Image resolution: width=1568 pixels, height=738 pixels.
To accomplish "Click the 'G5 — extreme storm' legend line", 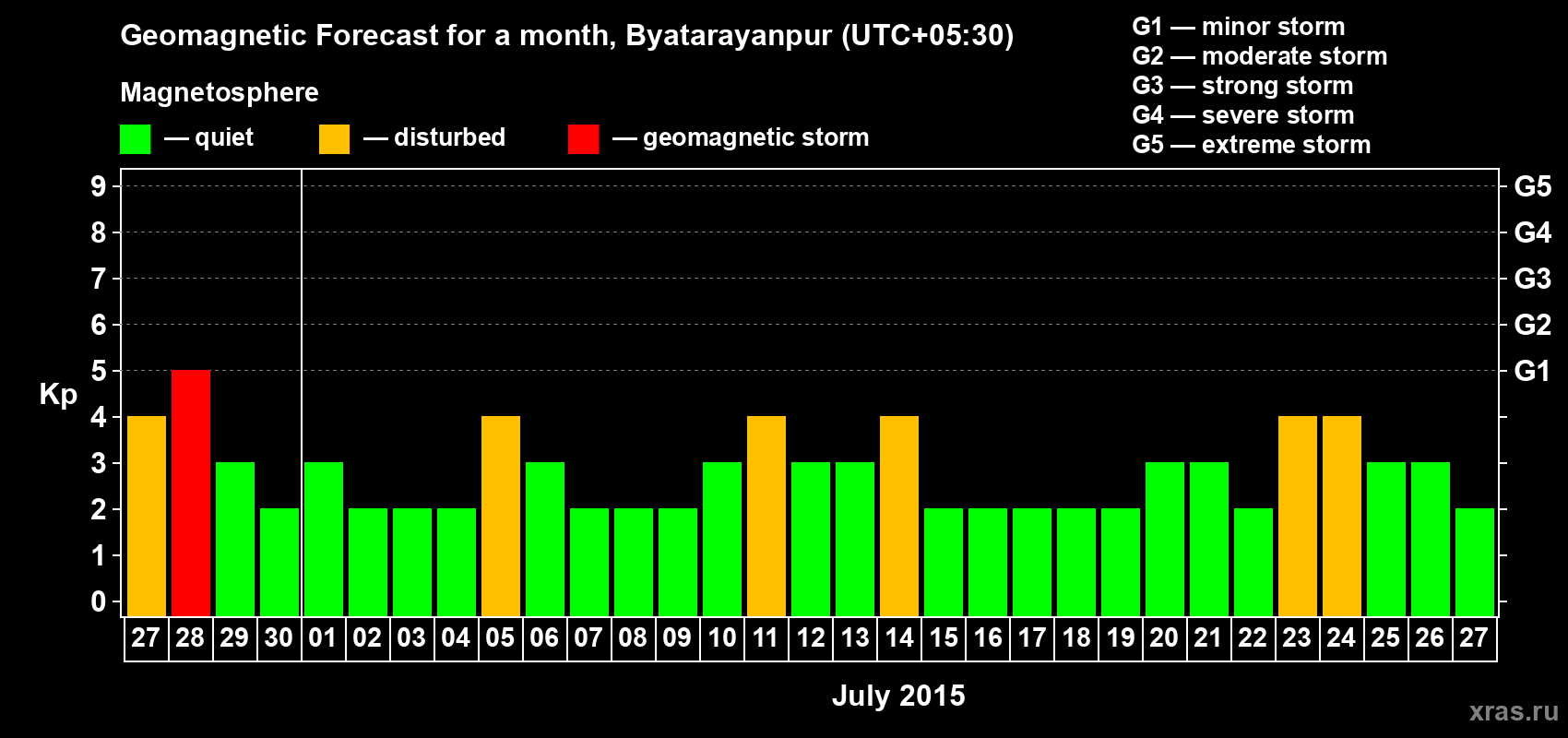I will pyautogui.click(x=1251, y=145).
